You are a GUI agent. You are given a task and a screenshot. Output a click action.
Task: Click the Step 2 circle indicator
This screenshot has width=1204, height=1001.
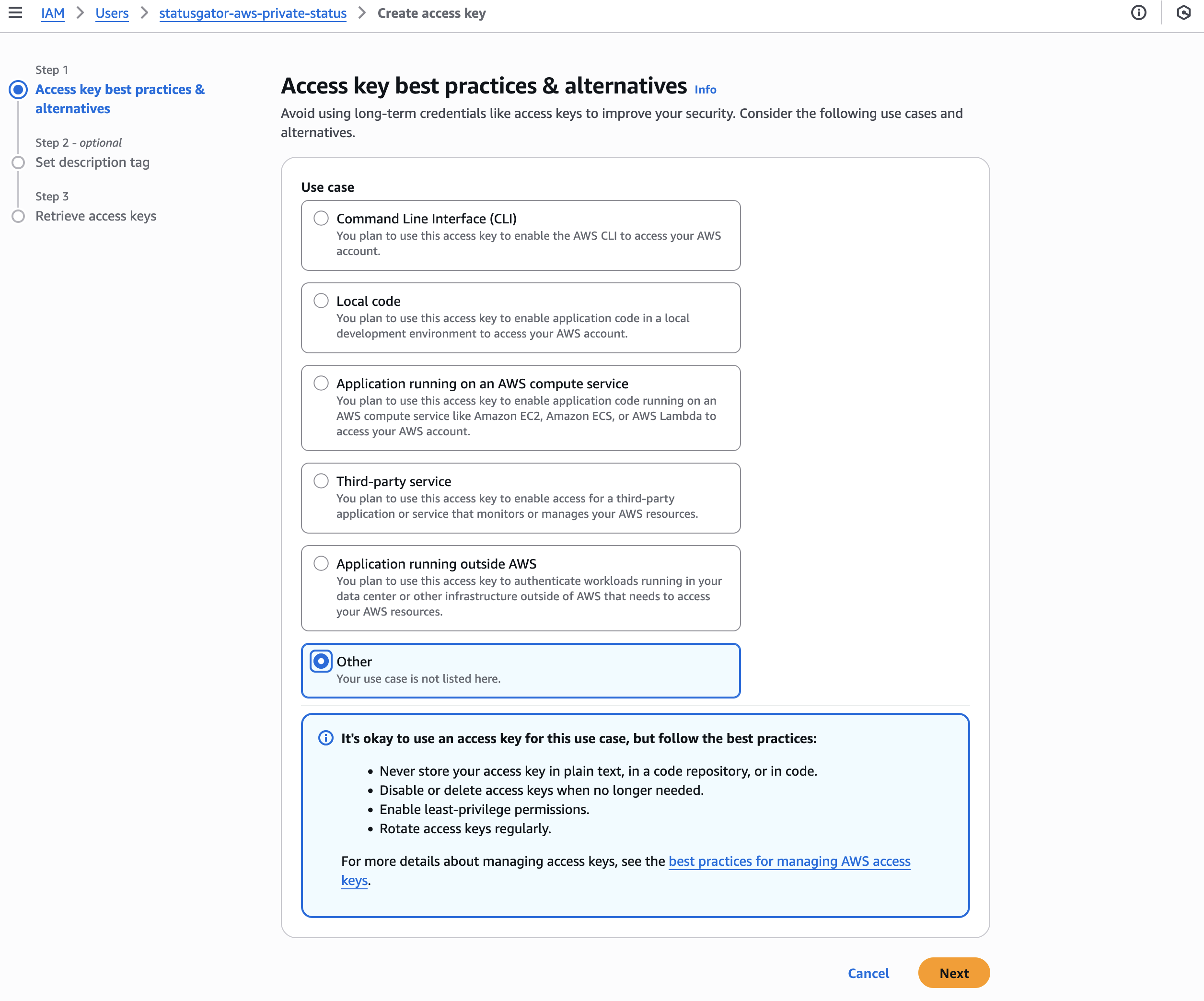pyautogui.click(x=18, y=162)
